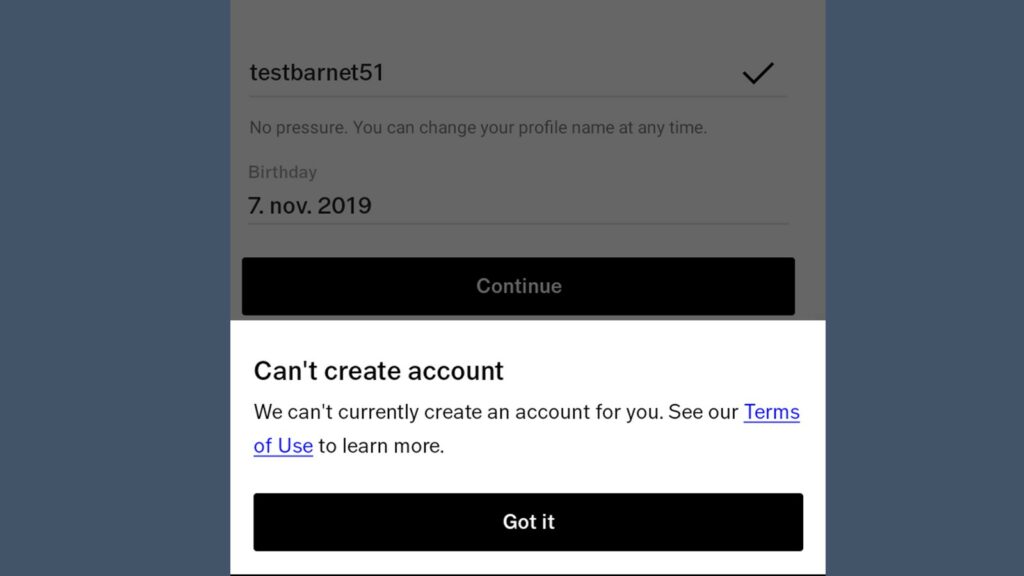Open the Terms link in dialog message
Screen dimensions: 1024x576
pos(771,411)
